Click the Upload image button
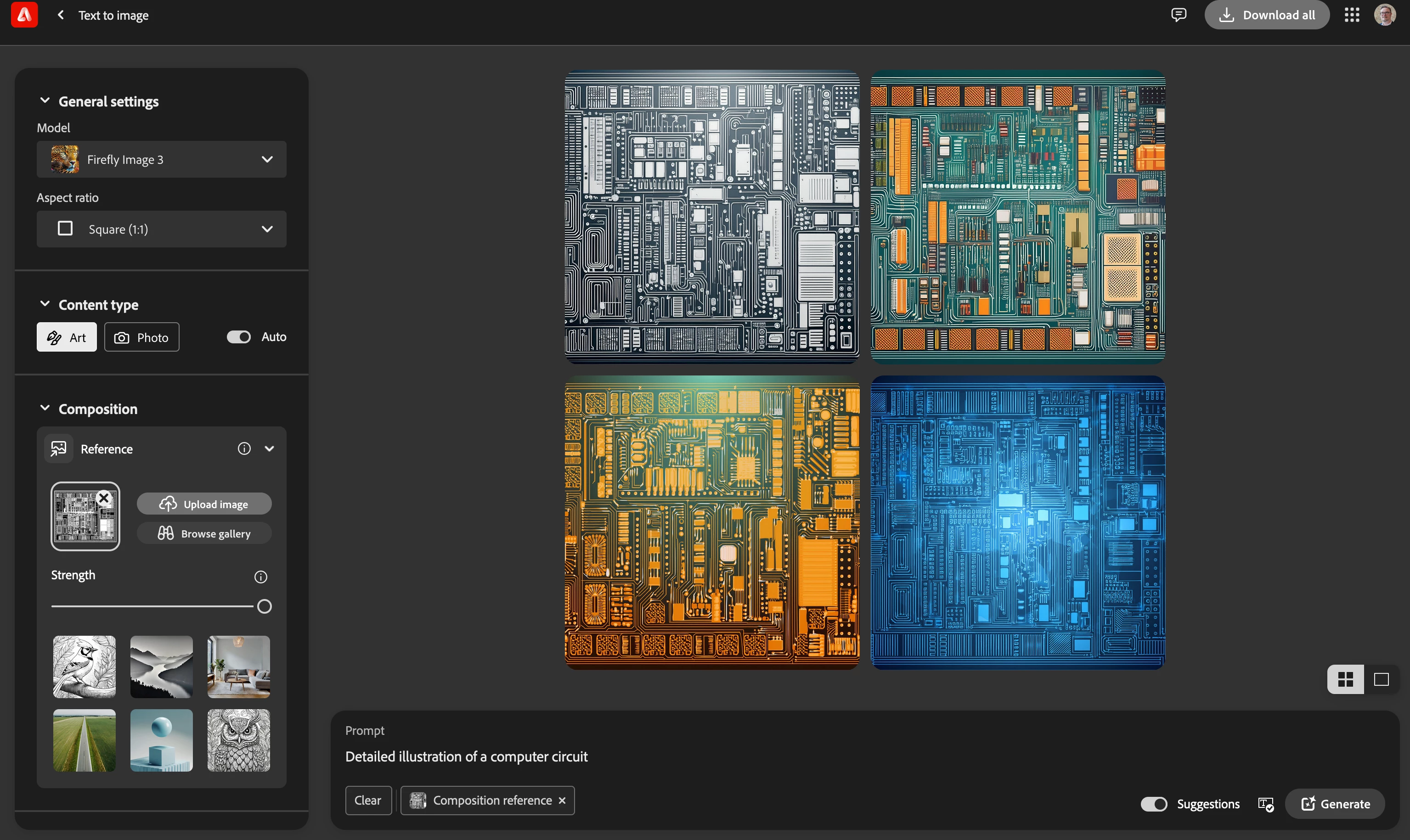The width and height of the screenshot is (1410, 840). click(204, 504)
